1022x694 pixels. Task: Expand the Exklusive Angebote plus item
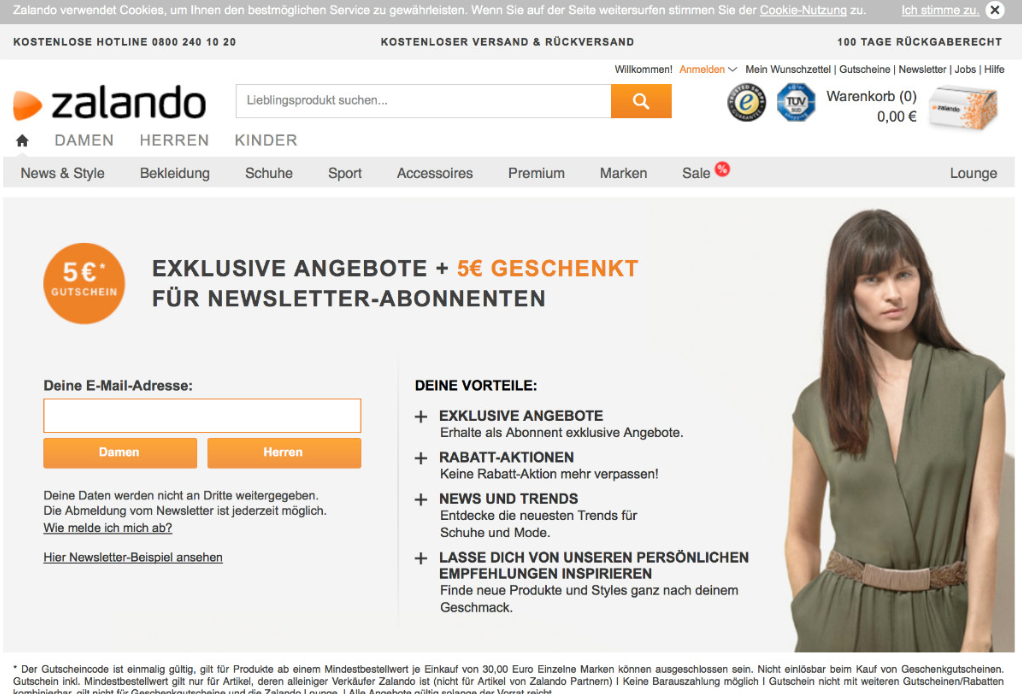421,416
